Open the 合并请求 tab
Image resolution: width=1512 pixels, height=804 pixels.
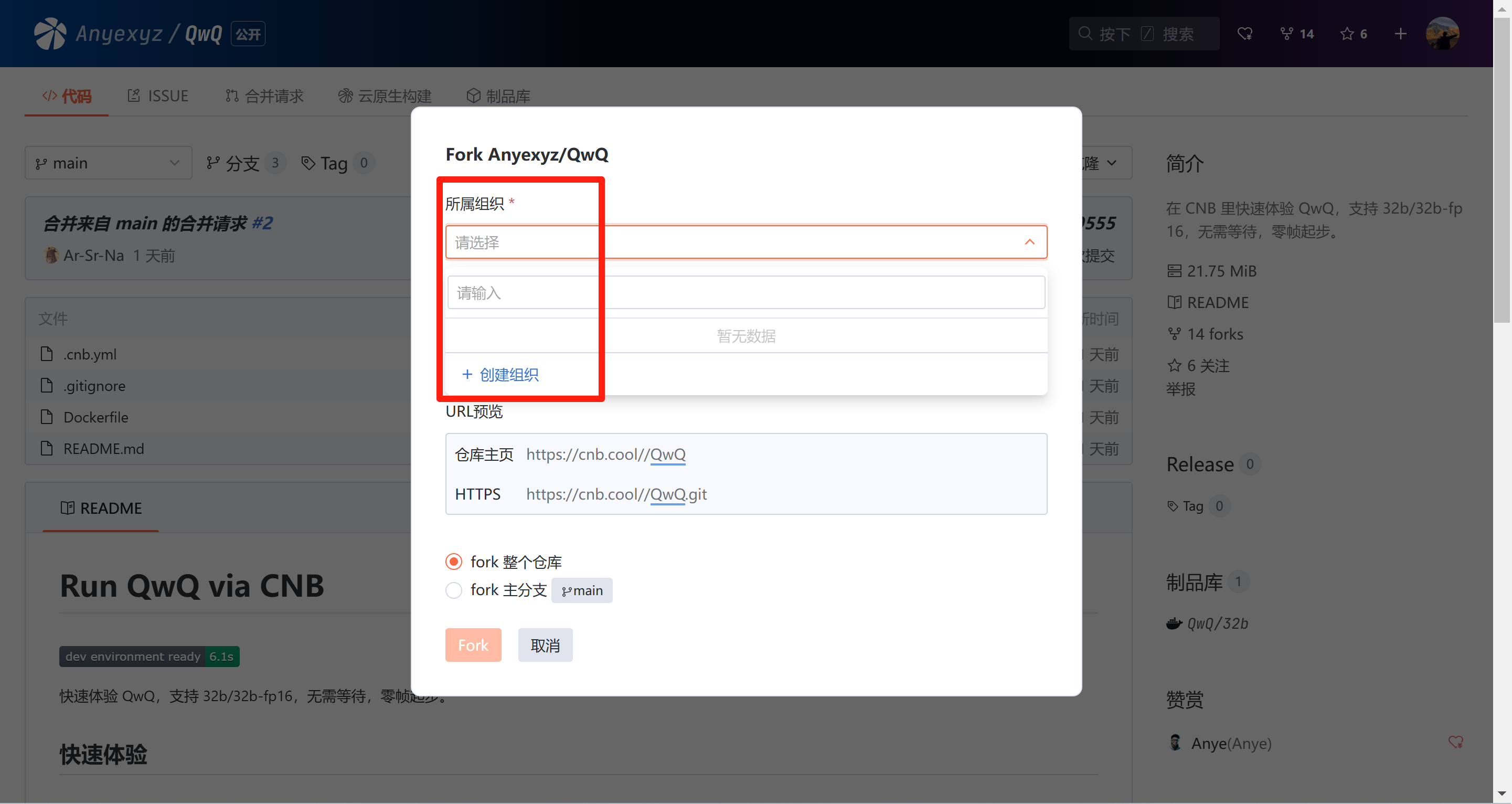tap(264, 96)
